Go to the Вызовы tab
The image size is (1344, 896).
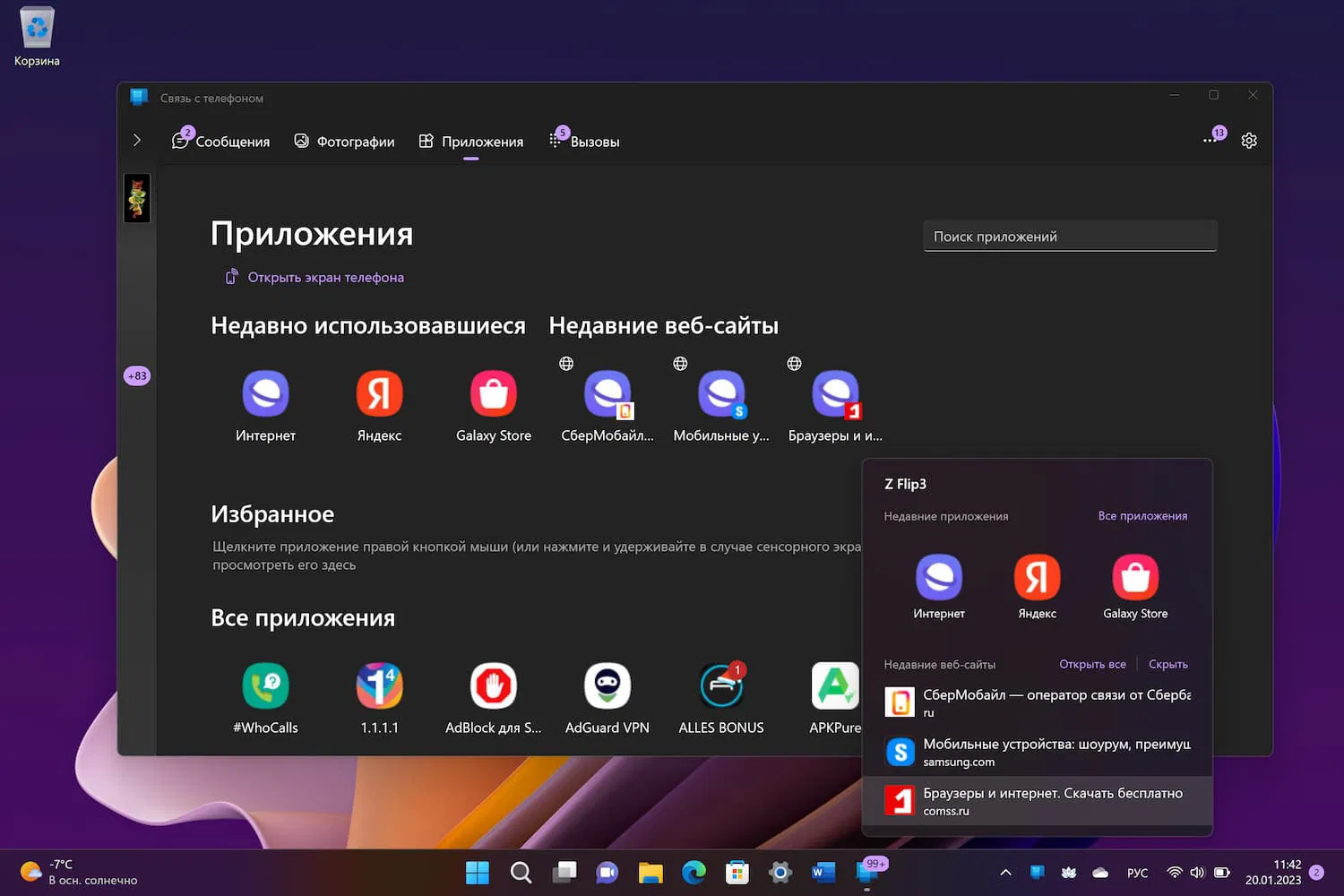click(x=584, y=141)
